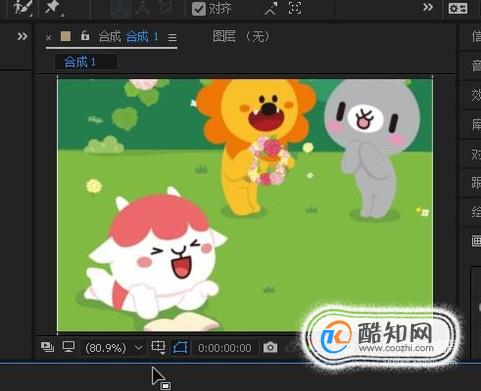
Task: Click the snapshot camera icon
Action: pyautogui.click(x=270, y=348)
